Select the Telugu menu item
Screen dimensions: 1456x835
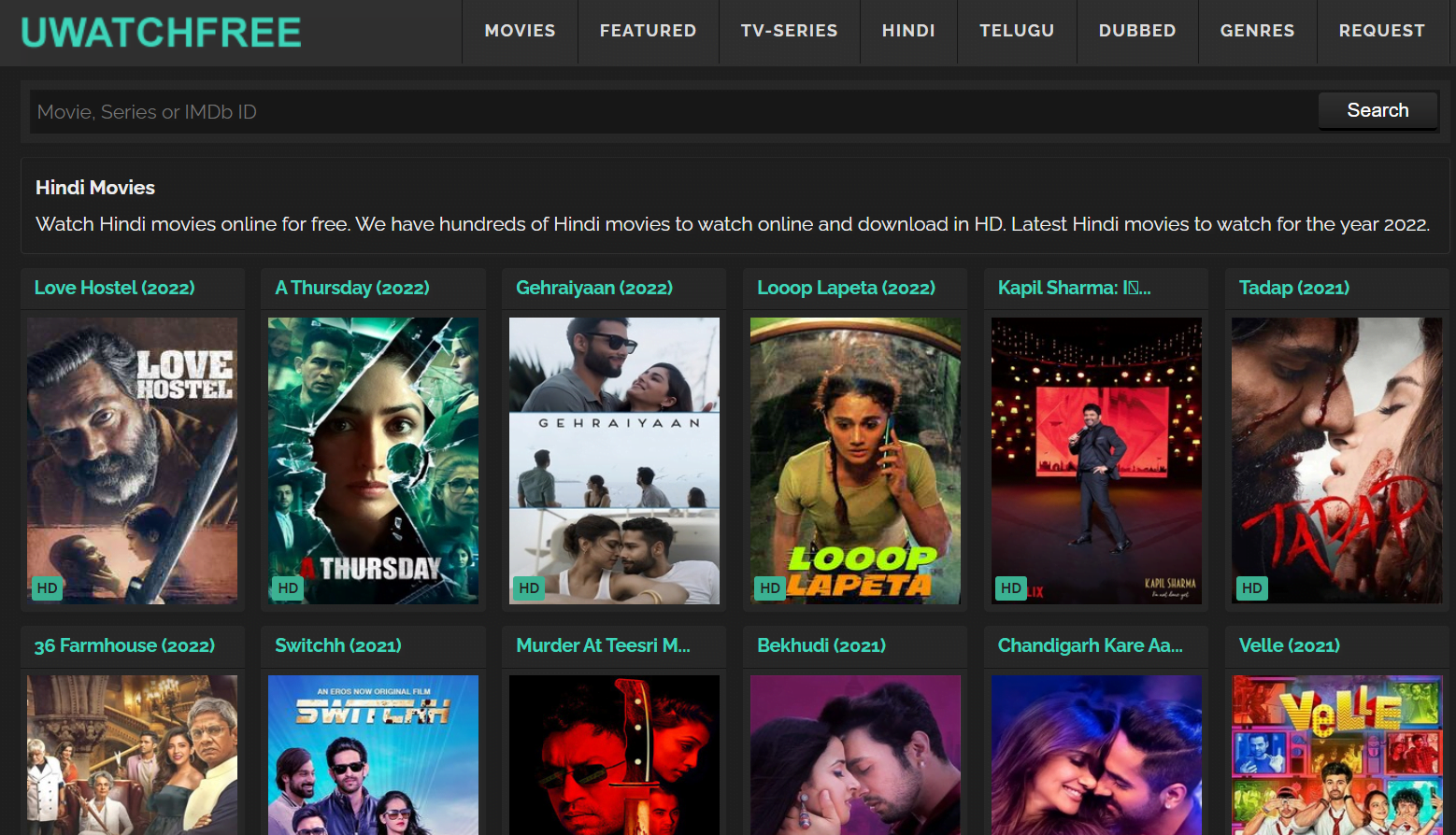1017,31
